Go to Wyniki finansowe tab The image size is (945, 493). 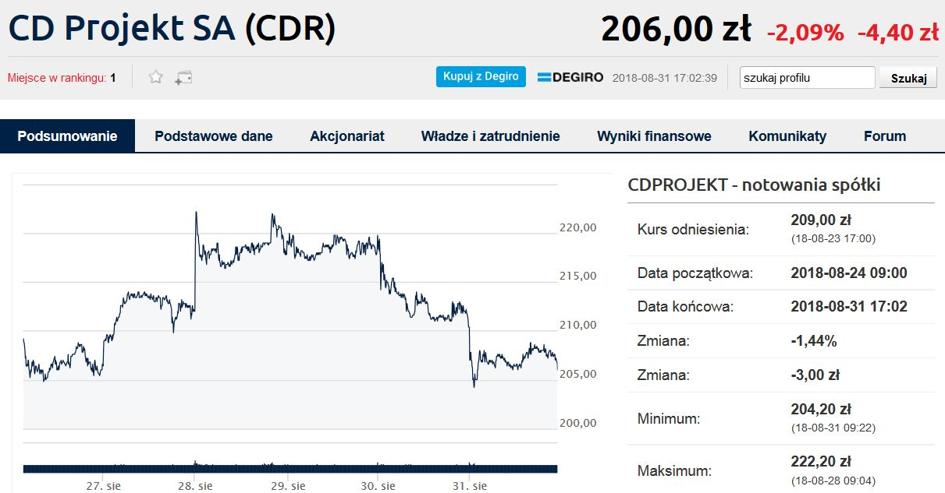[x=654, y=136]
